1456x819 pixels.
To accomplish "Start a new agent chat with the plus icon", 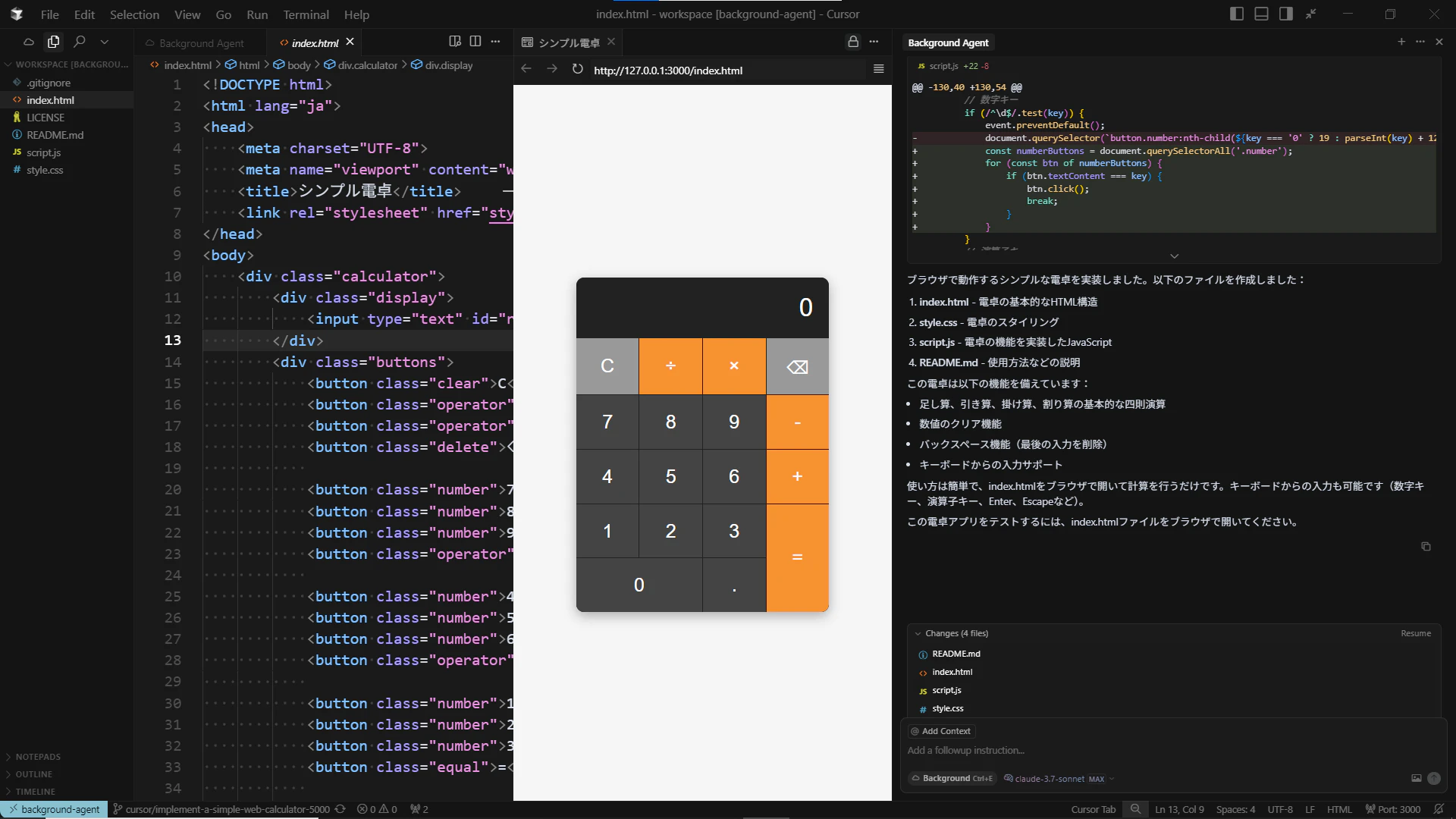I will 1401,42.
